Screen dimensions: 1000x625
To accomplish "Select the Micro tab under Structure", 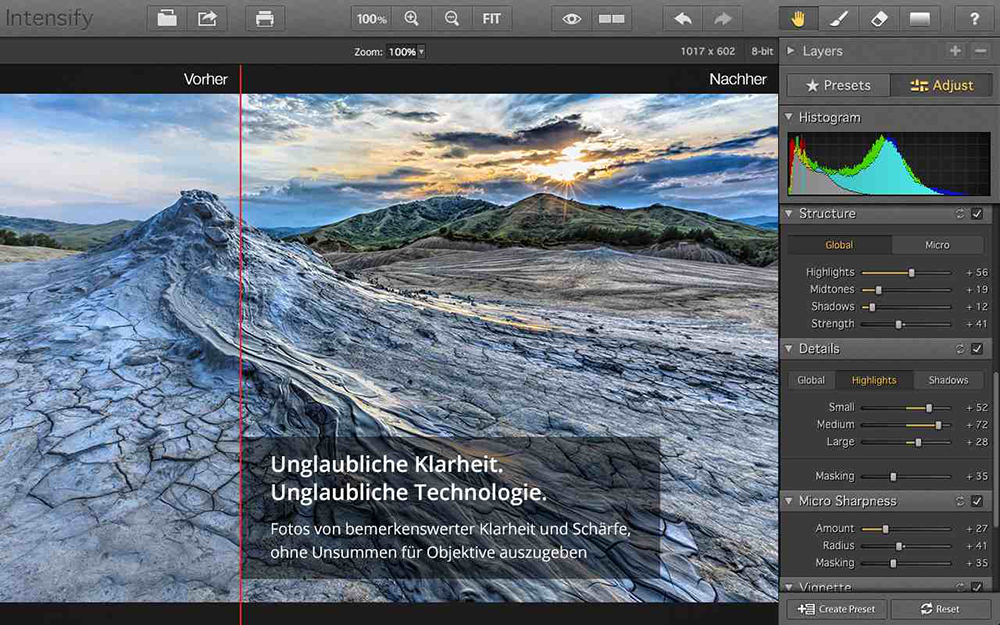I will 937,245.
